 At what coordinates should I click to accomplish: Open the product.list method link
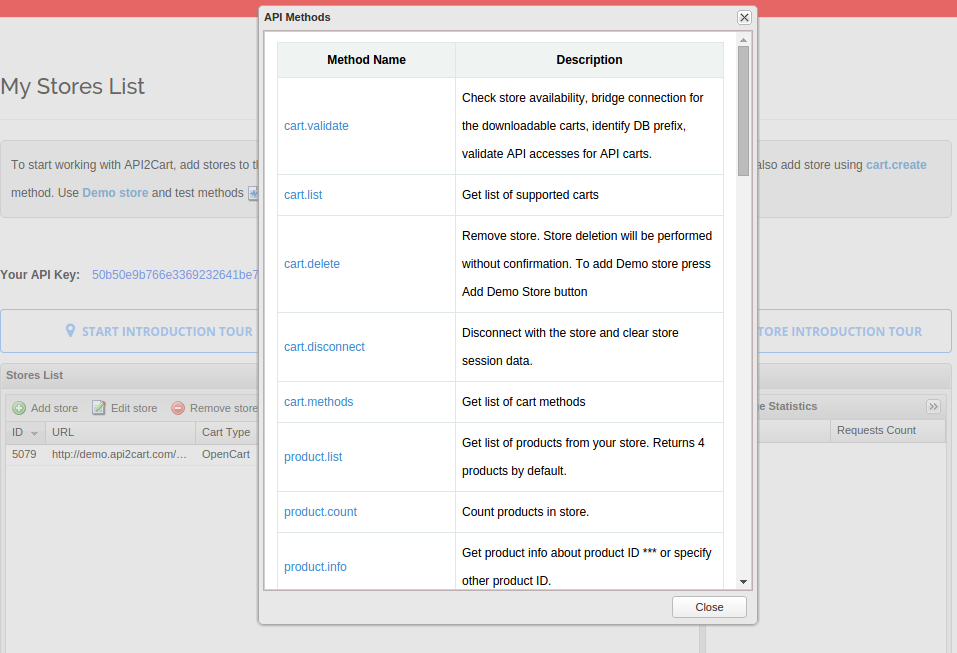point(313,456)
